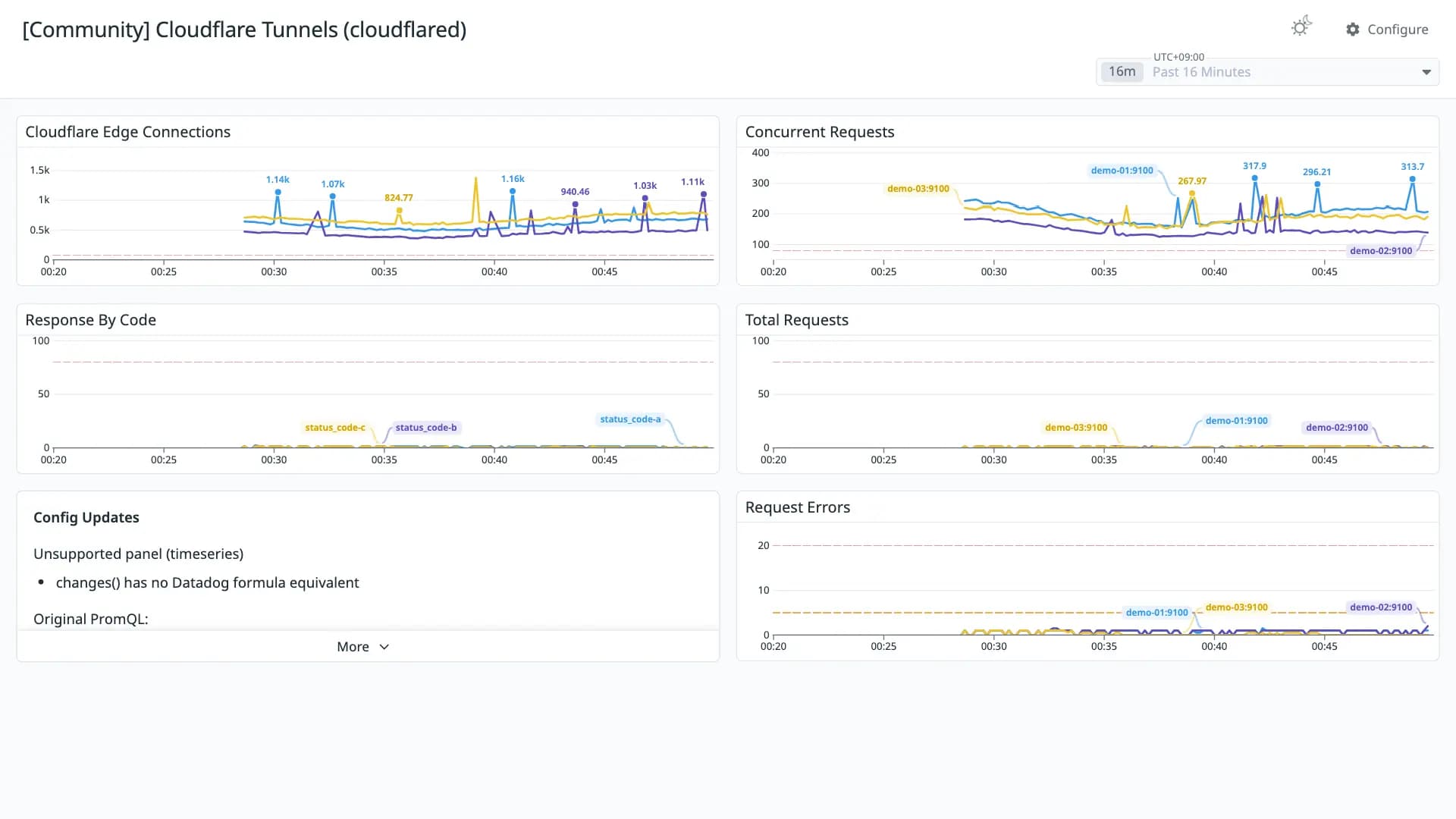Viewport: 1456px width, 819px height.
Task: Click demo-01:9100 label in Concurrent Requests
Action: (x=1122, y=171)
